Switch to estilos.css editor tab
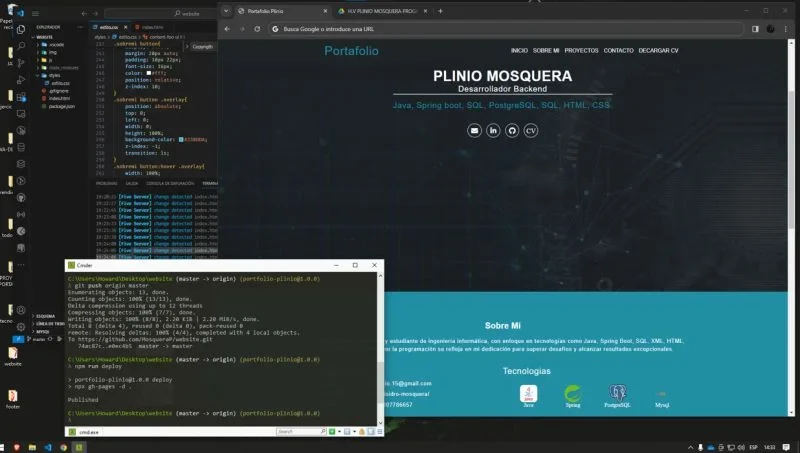The height and width of the screenshot is (453, 800). (x=109, y=27)
